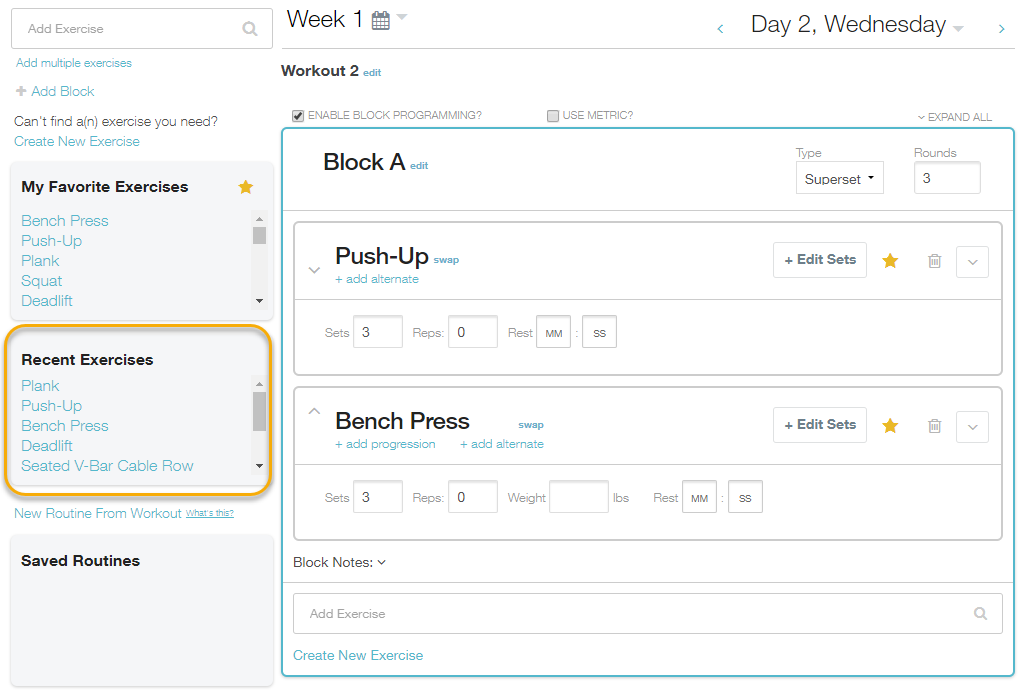Unfavorite Push-Up with its star icon
The image size is (1022, 692).
[x=890, y=260]
